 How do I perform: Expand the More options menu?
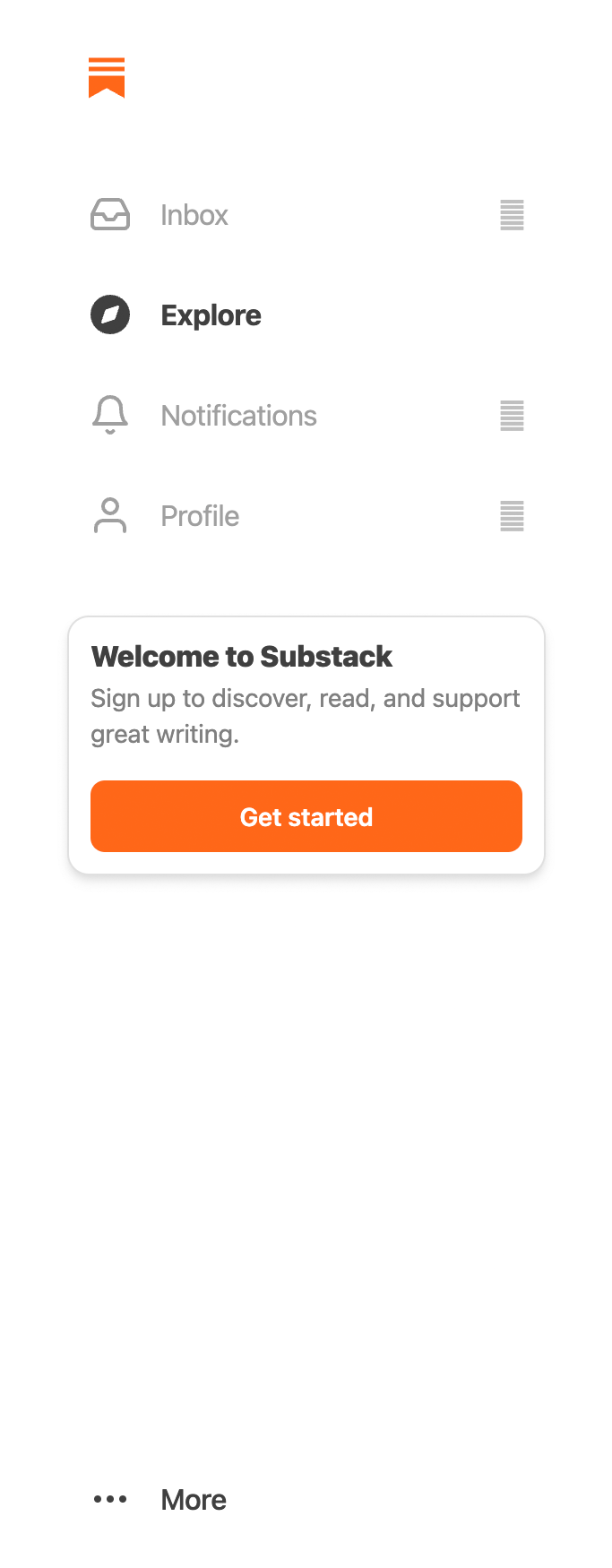pyautogui.click(x=194, y=1499)
